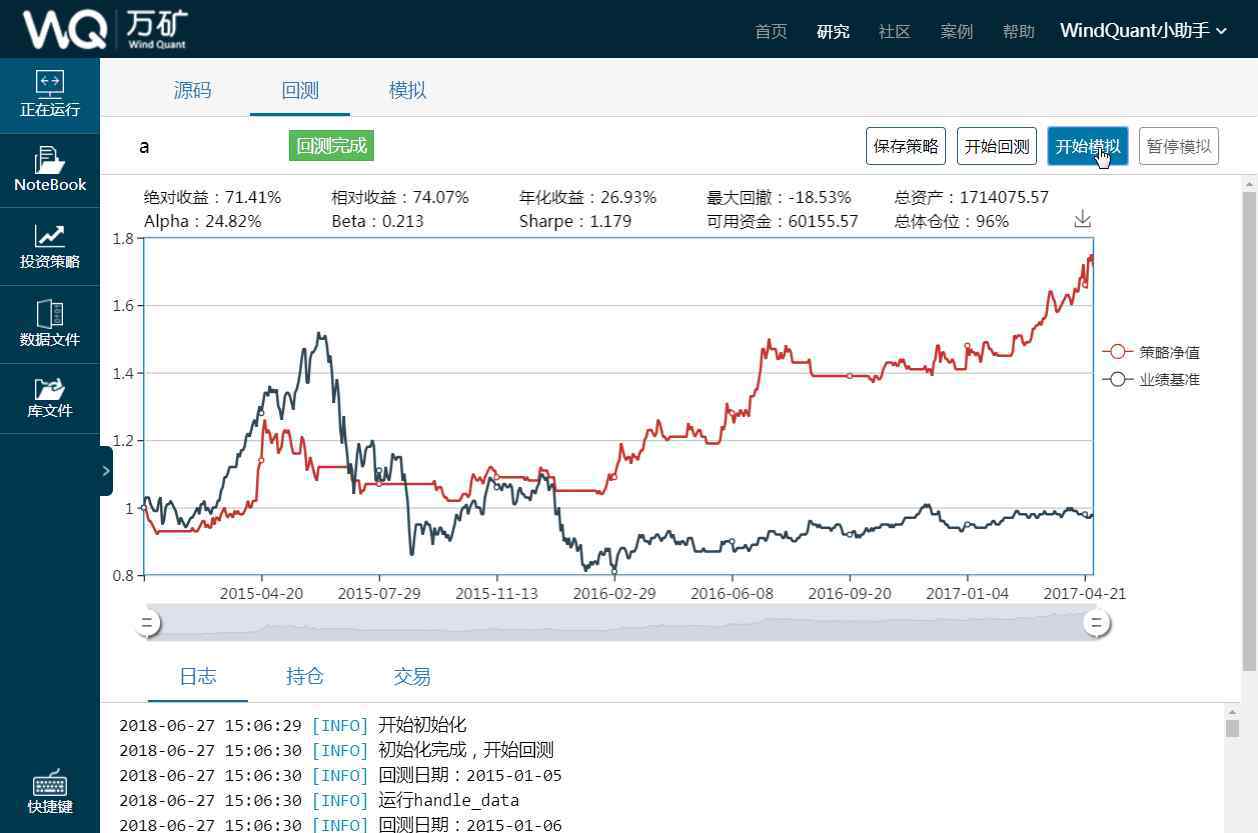Click the 可用资金：60155.57 value
1258x833 pixels.
click(x=782, y=221)
